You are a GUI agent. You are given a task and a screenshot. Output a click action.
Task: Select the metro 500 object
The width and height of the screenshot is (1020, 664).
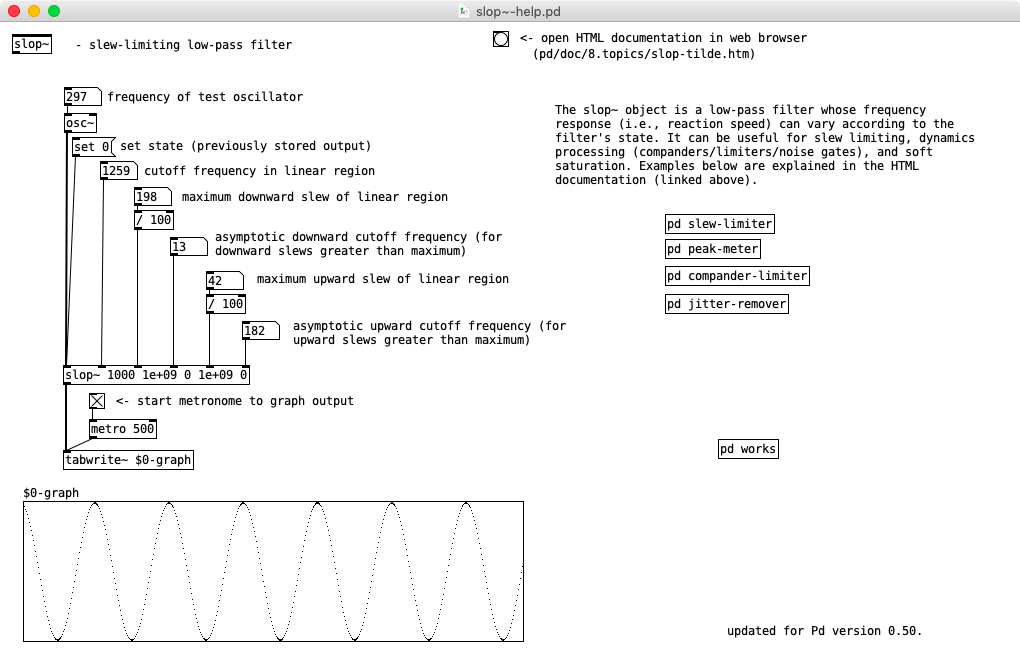(122, 430)
